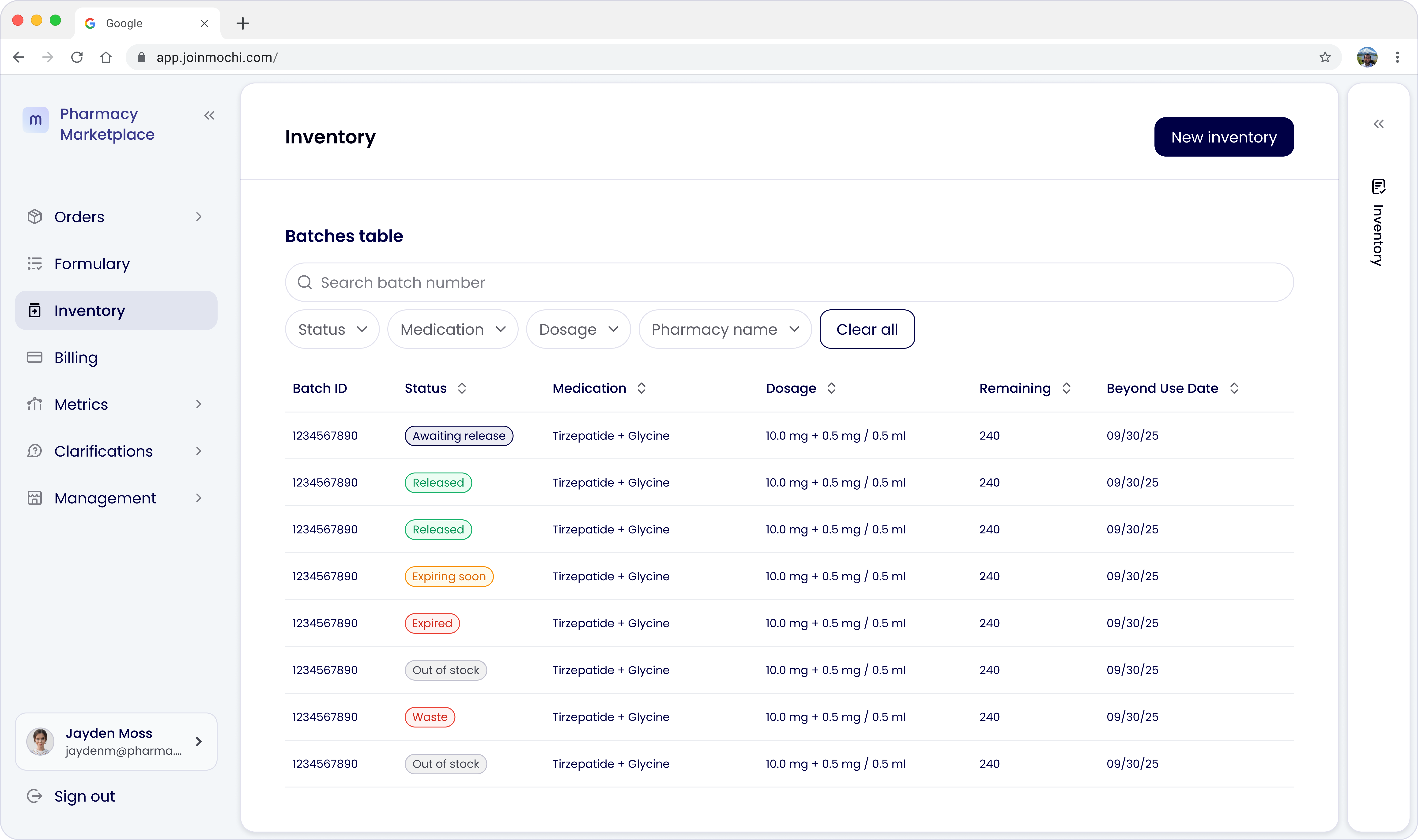Click Jayden Moss avatar photo
This screenshot has width=1418, height=840.
pyautogui.click(x=40, y=742)
